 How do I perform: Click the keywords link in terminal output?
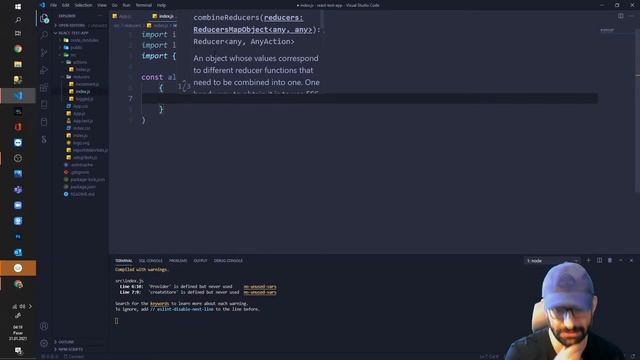click(160, 303)
